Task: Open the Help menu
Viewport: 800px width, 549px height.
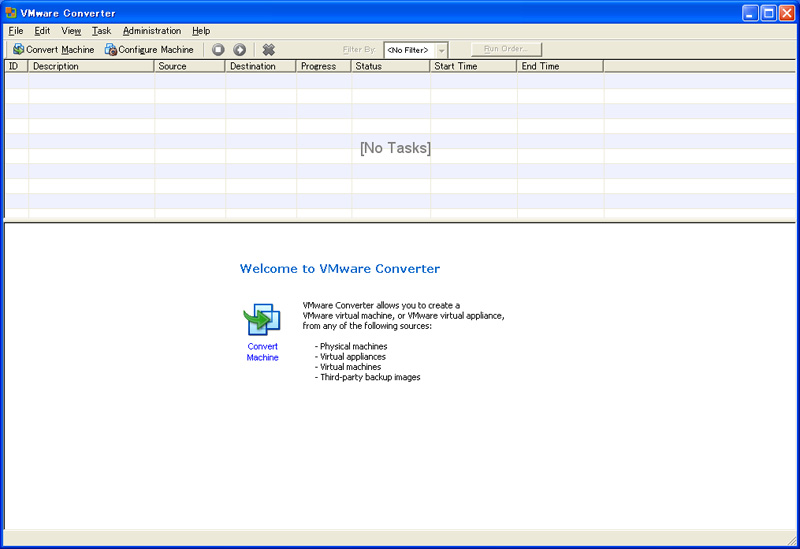Action: (201, 31)
